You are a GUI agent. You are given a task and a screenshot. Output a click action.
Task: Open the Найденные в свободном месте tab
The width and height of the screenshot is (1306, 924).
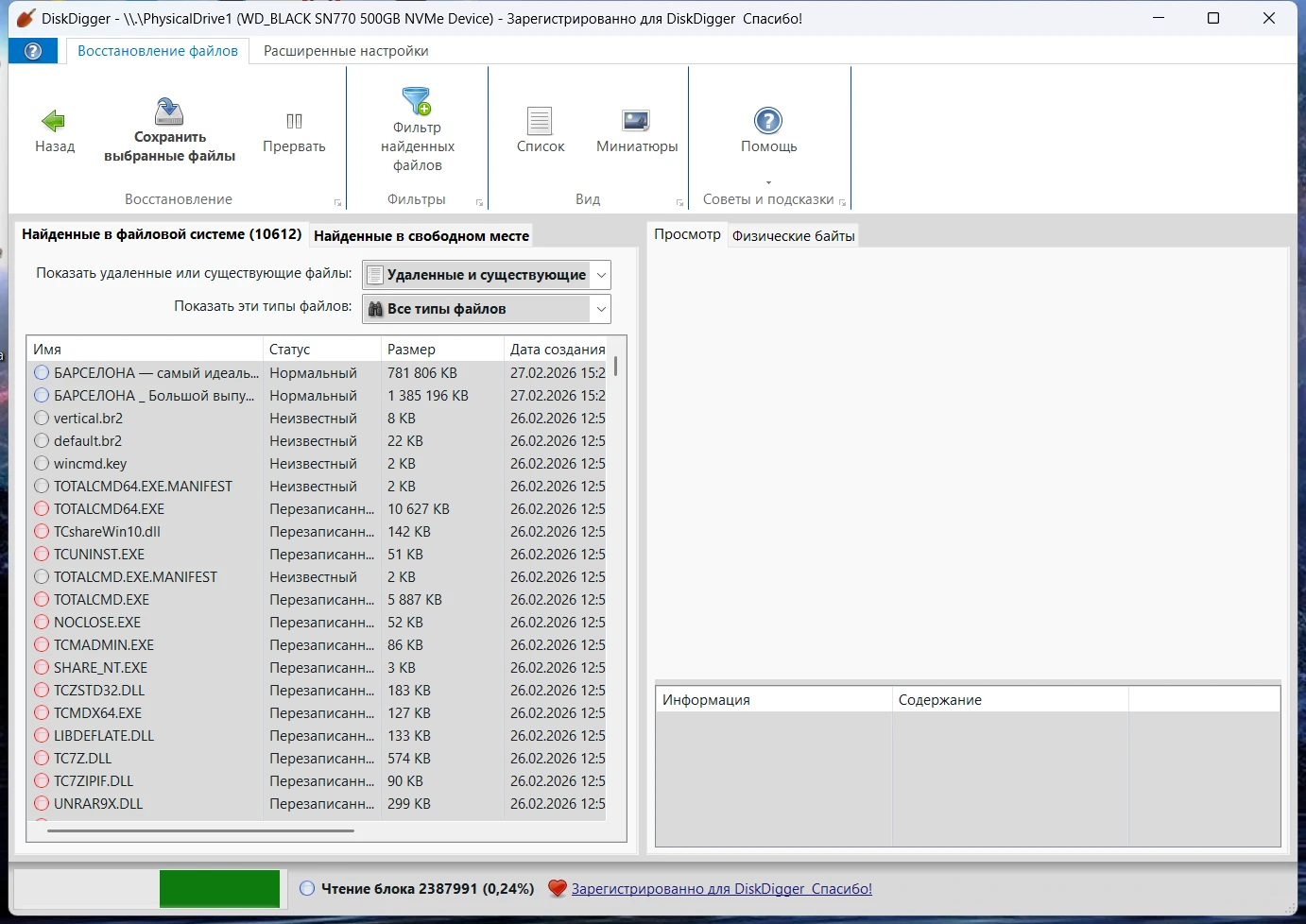(421, 236)
